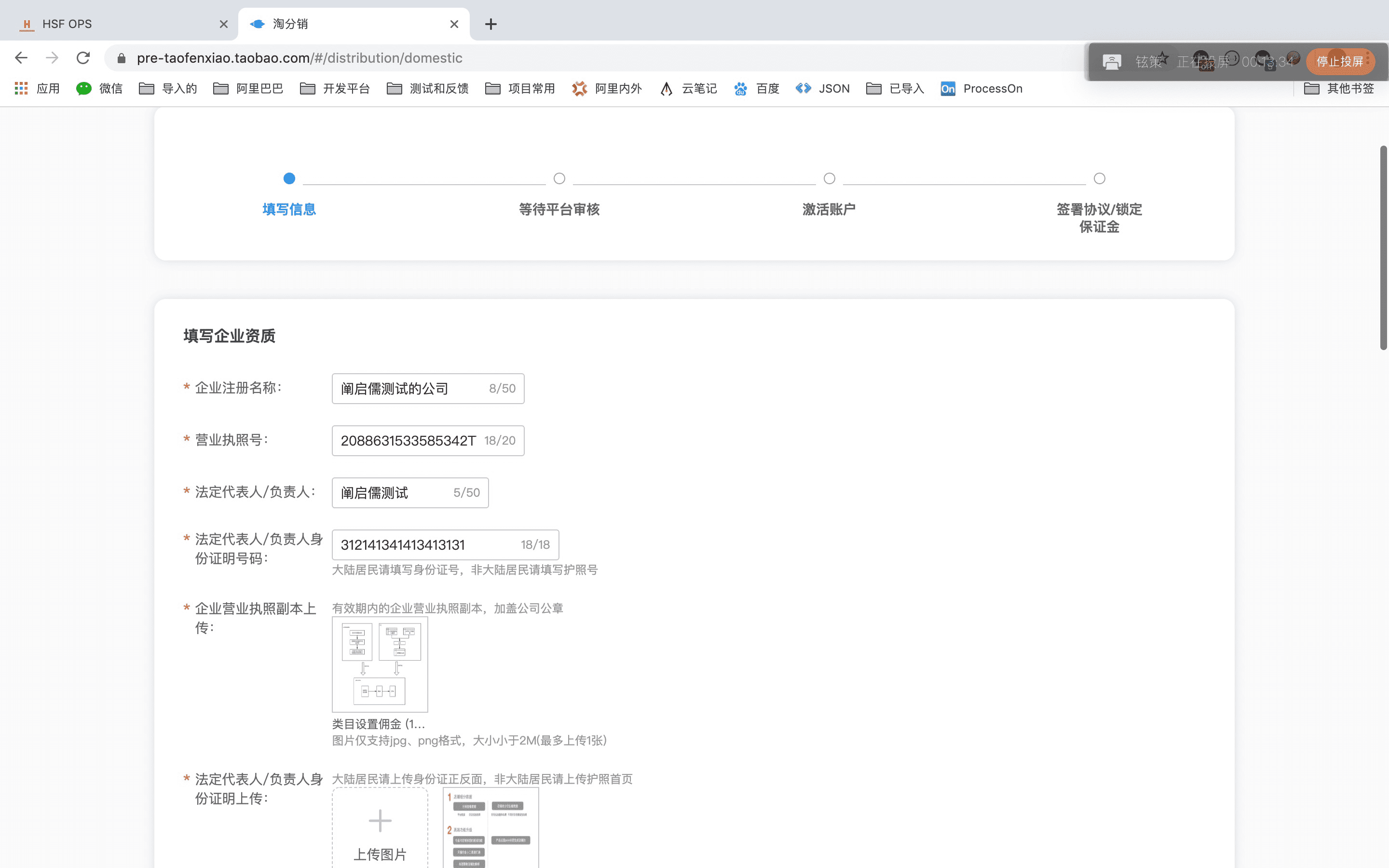Open the 阿里内外 bookmark
Screen dimensions: 1389x868
click(x=607, y=88)
